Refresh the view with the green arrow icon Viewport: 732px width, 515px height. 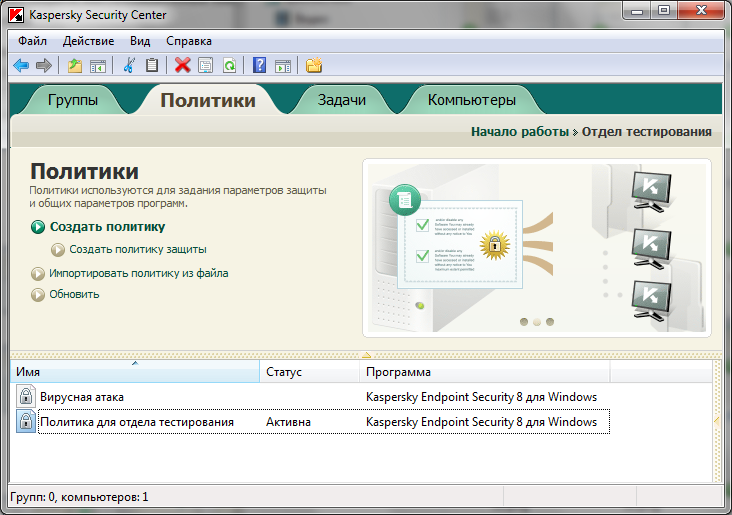(x=229, y=66)
